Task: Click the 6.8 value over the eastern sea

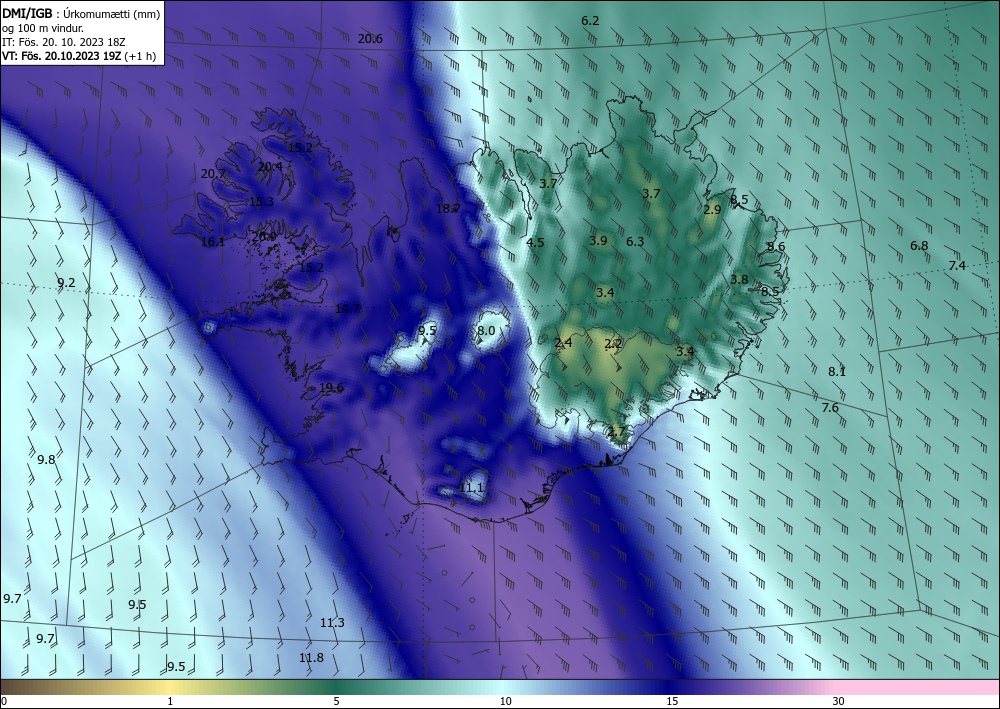Action: 919,245
